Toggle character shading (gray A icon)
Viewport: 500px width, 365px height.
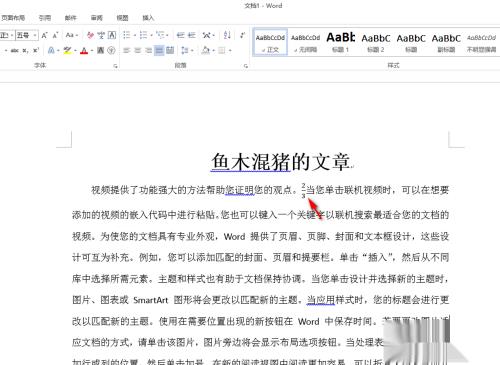point(100,50)
